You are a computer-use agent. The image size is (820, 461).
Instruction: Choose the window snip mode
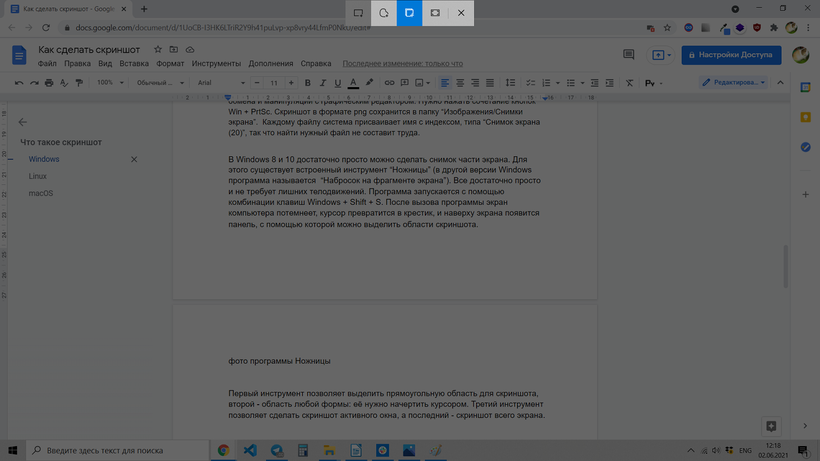(x=409, y=13)
